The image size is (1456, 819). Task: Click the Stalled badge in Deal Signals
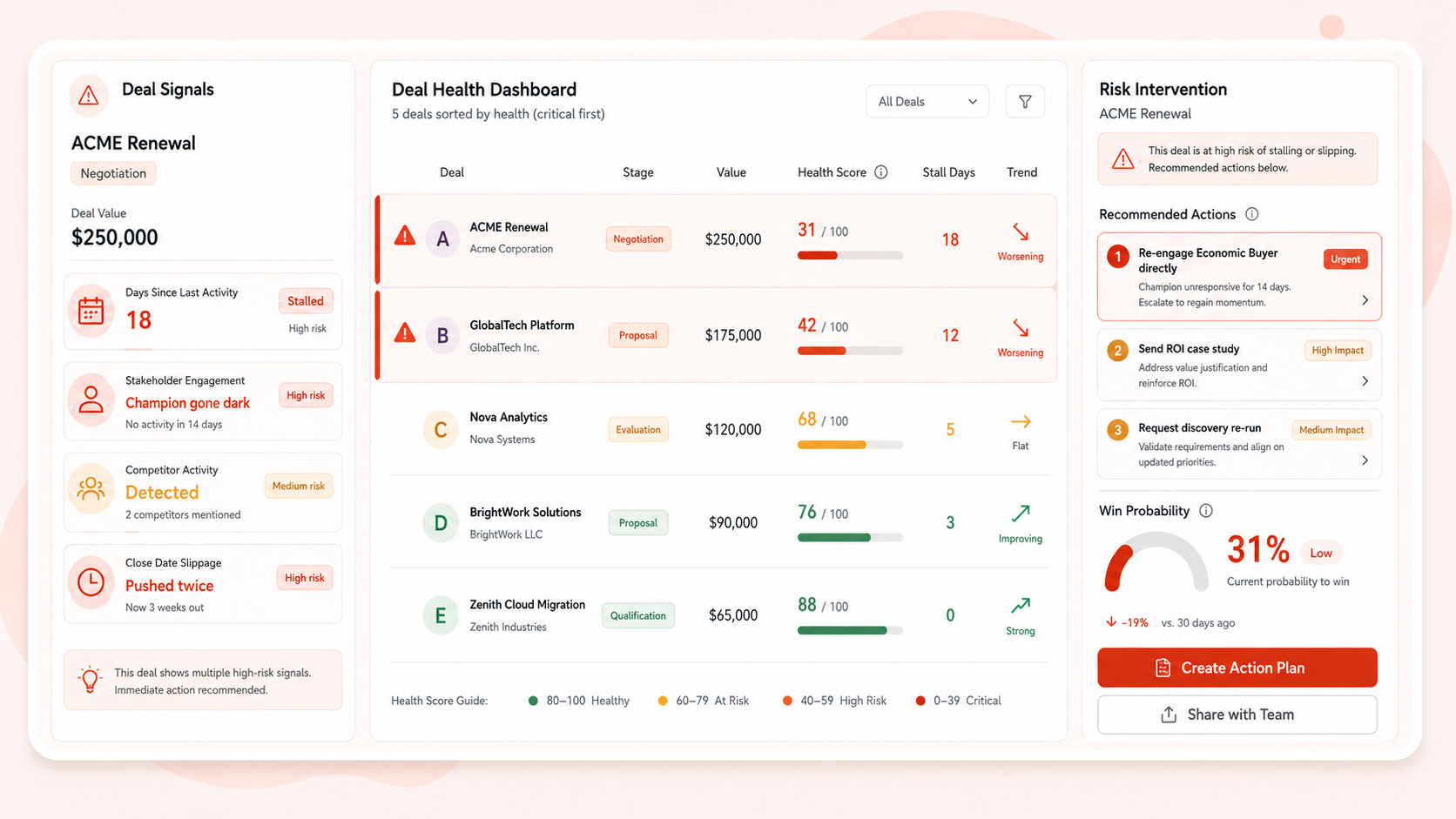306,301
